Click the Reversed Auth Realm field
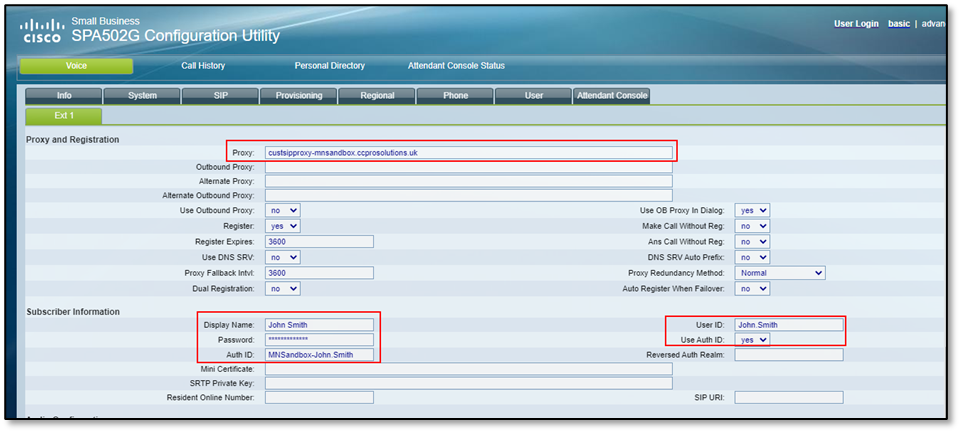The width and height of the screenshot is (961, 433). tap(789, 354)
